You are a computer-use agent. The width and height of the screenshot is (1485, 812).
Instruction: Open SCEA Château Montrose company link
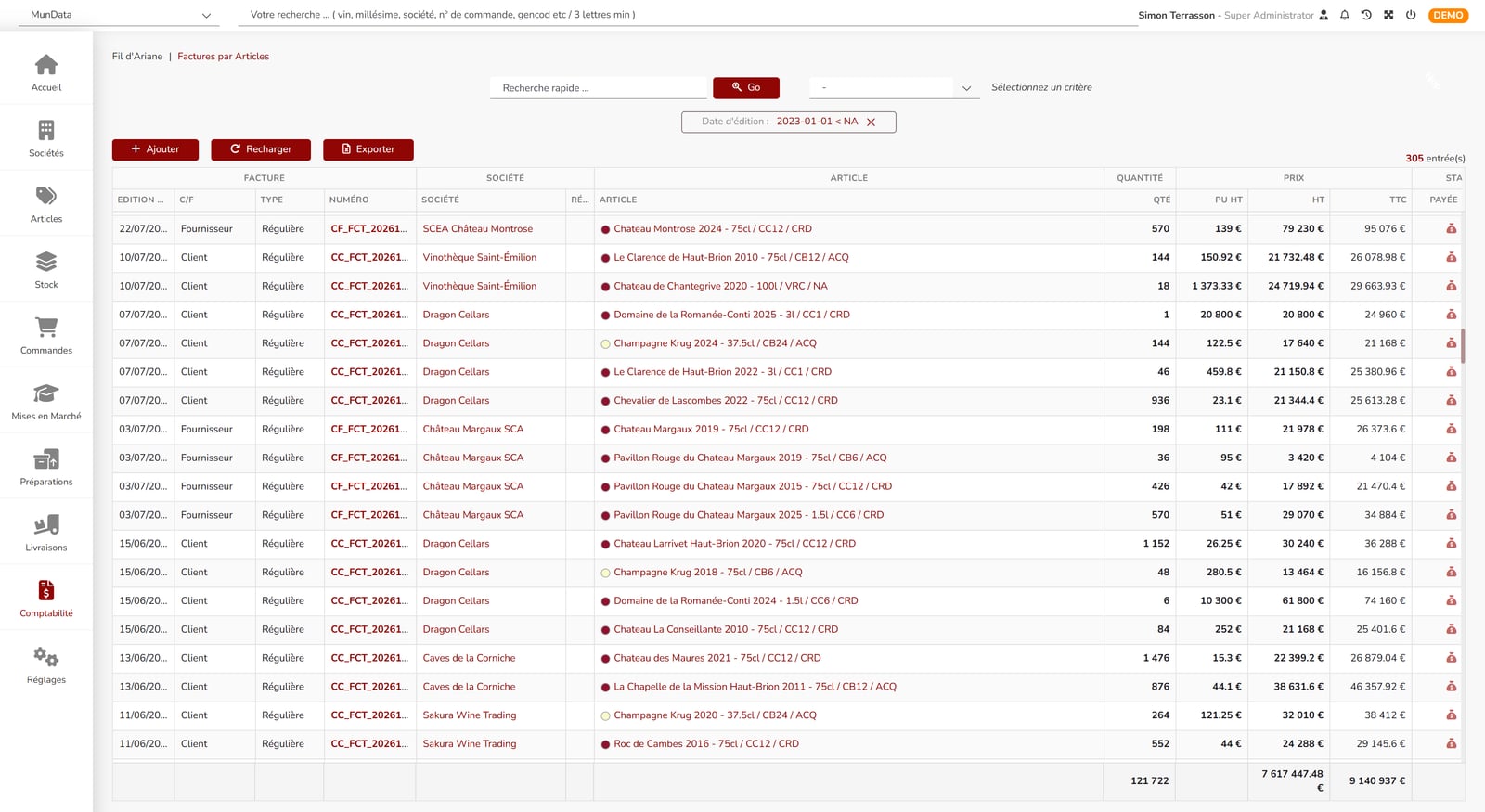click(478, 228)
